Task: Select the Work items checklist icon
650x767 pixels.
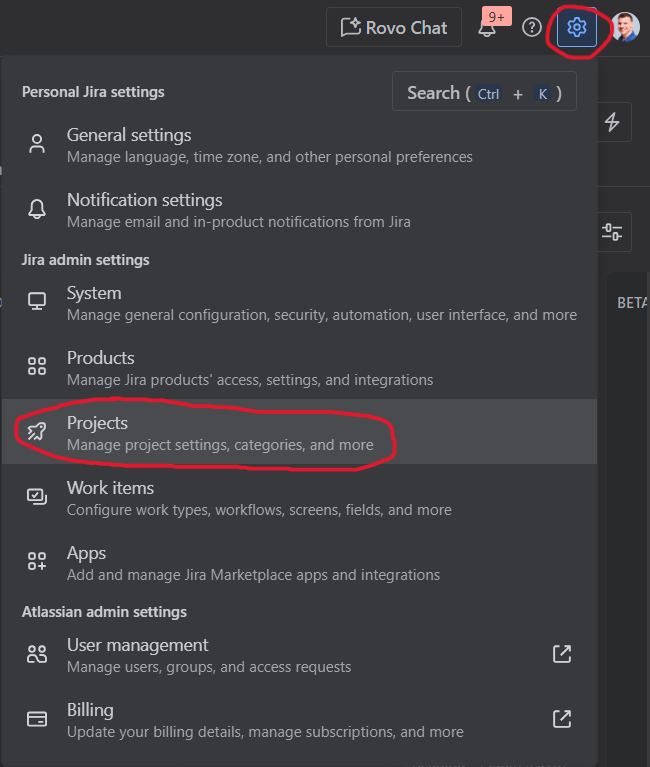Action: [x=37, y=496]
